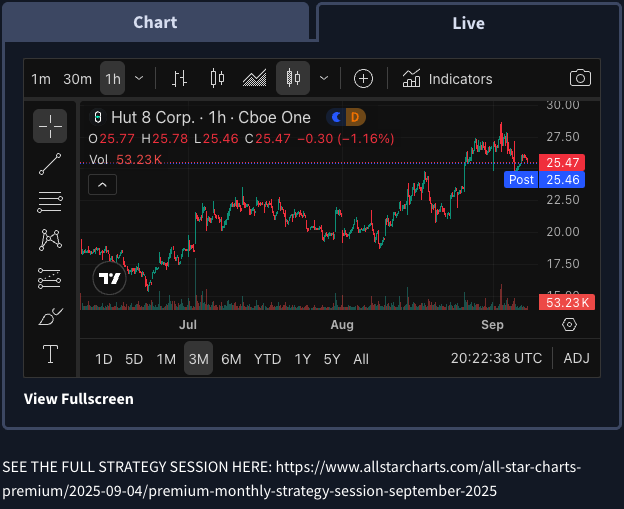Image resolution: width=624 pixels, height=509 pixels.
Task: Select the Trend line drawing tool
Action: coord(50,164)
